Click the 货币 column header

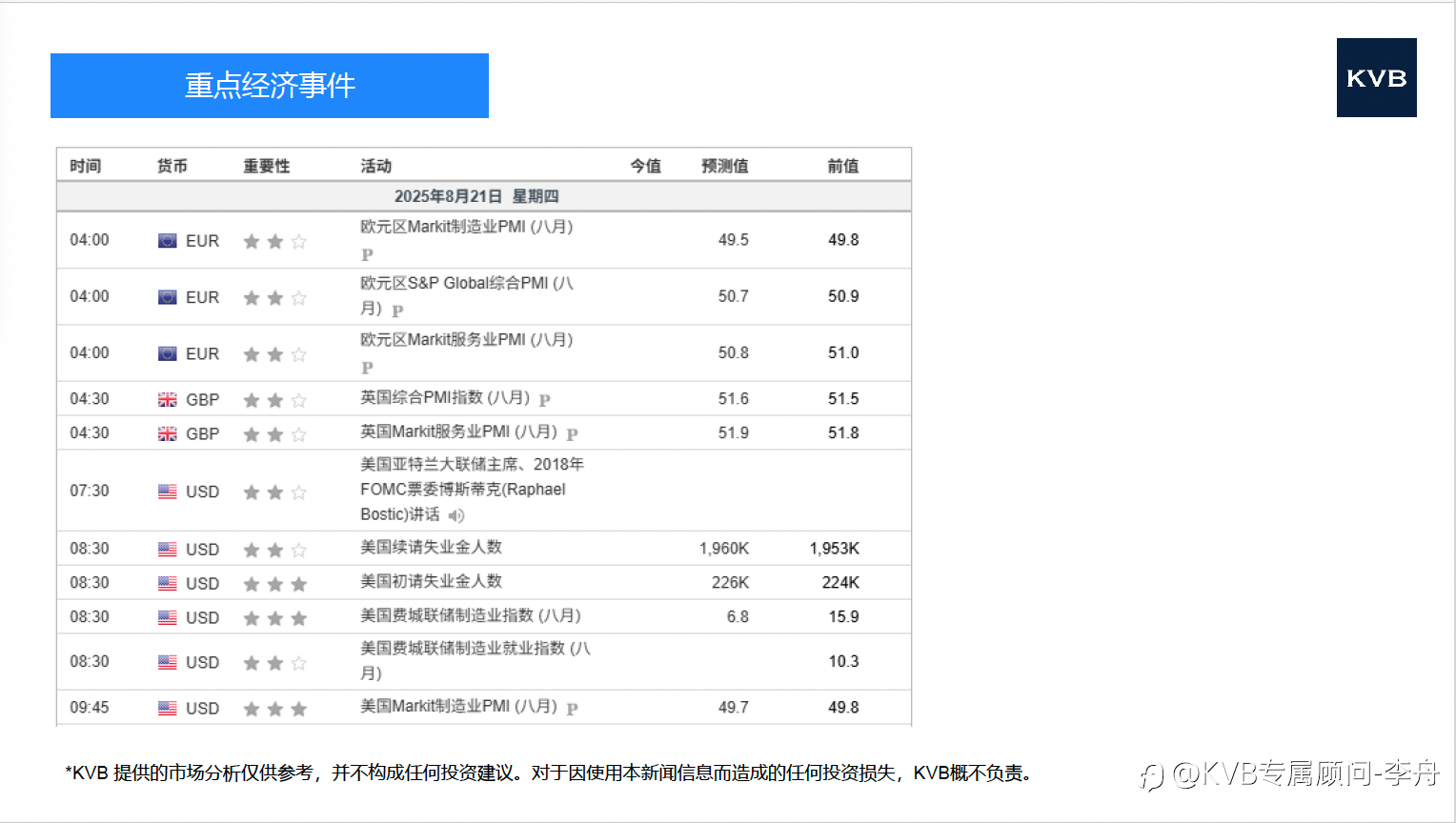coord(172,166)
